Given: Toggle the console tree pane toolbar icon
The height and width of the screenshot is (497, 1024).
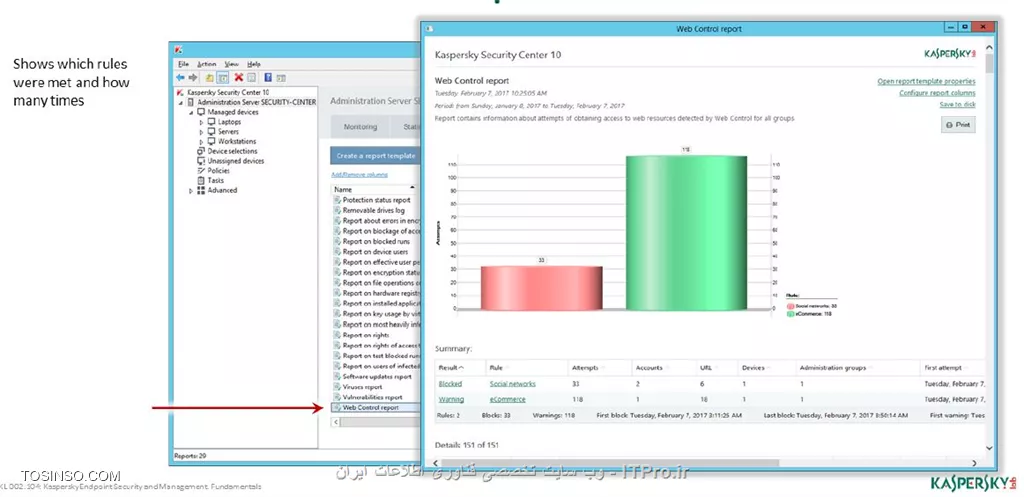Looking at the screenshot, I should (x=223, y=77).
